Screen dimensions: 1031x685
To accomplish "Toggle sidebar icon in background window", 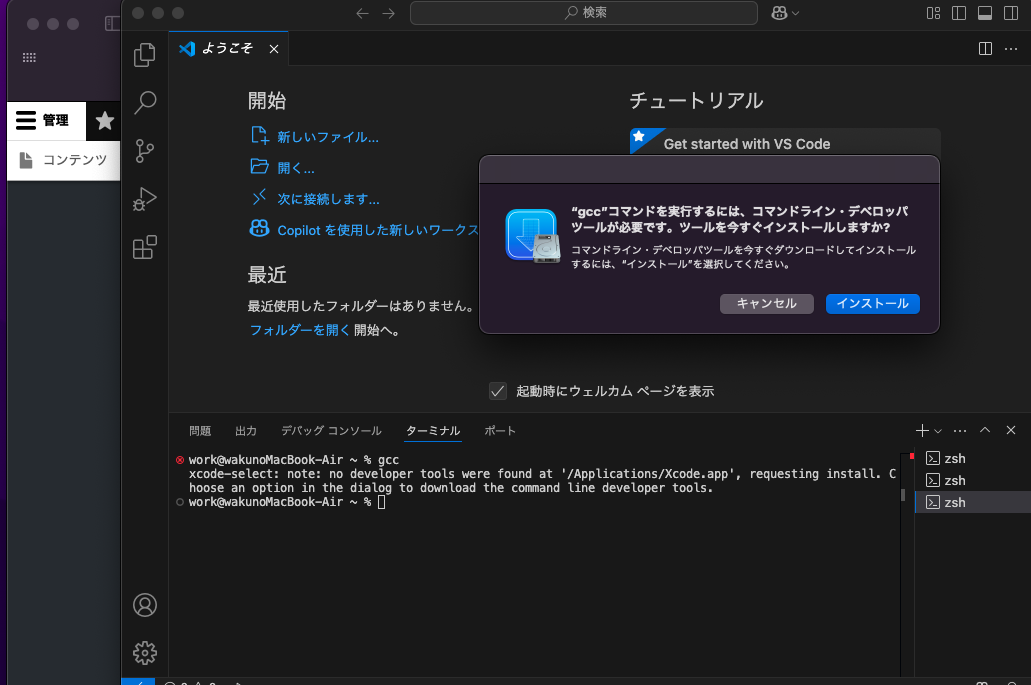I will pyautogui.click(x=112, y=24).
